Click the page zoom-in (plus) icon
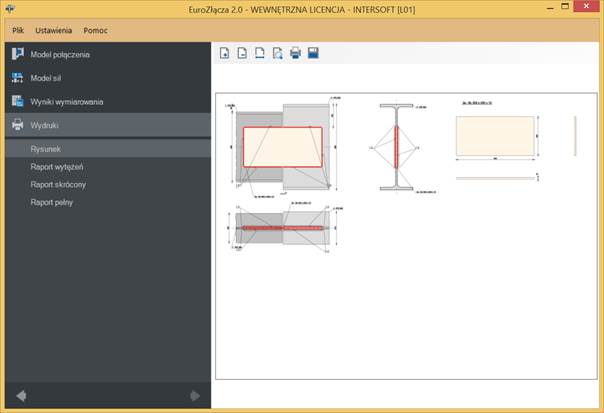The image size is (604, 413). pyautogui.click(x=224, y=53)
